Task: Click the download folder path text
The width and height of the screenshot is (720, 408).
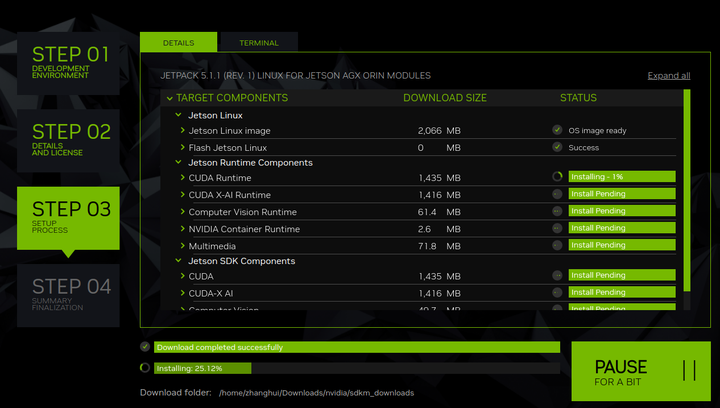Action: tap(316, 393)
